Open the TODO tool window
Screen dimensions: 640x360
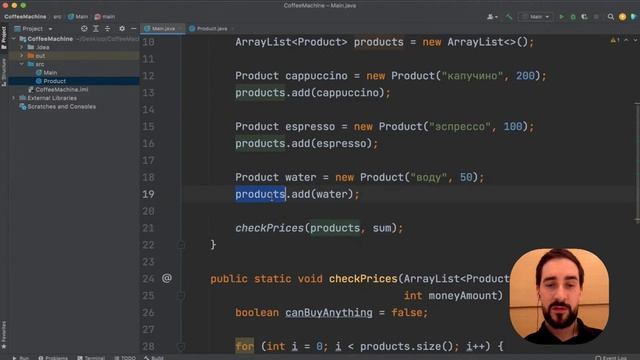tap(125, 358)
